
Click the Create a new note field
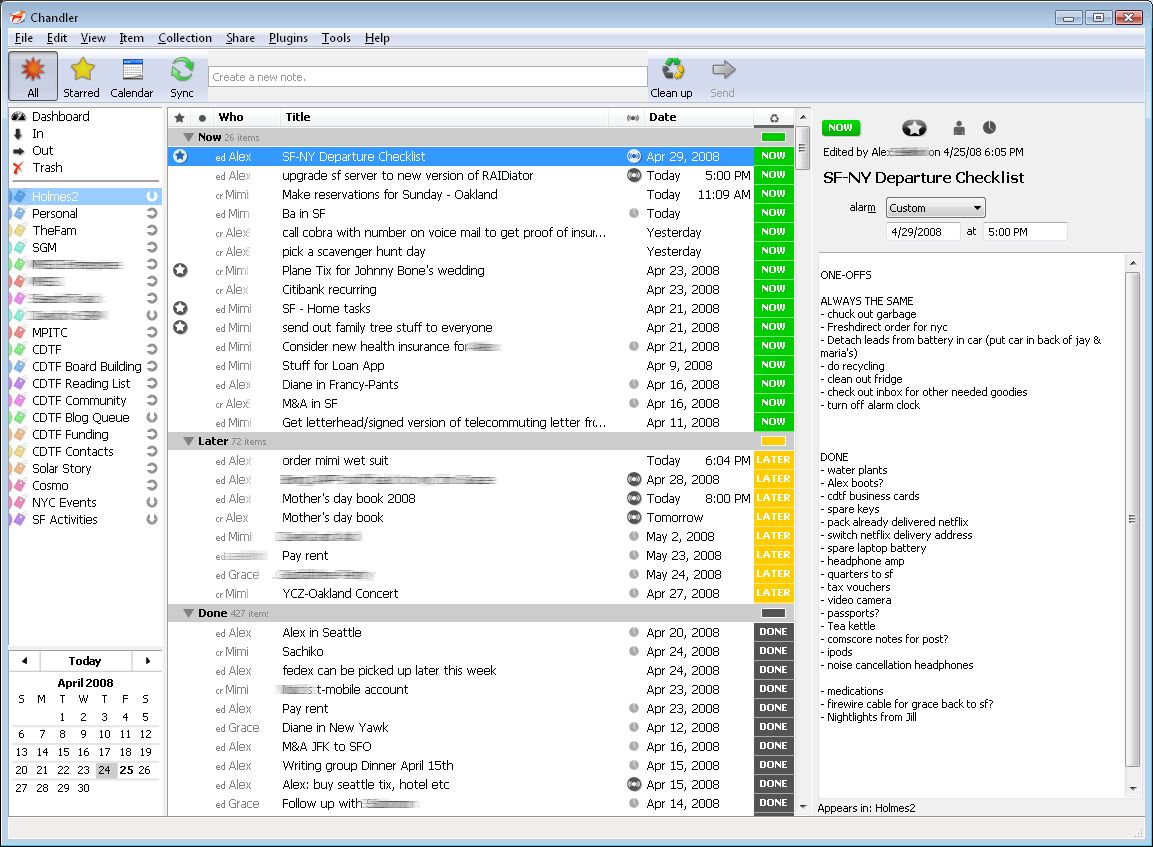pyautogui.click(x=427, y=77)
